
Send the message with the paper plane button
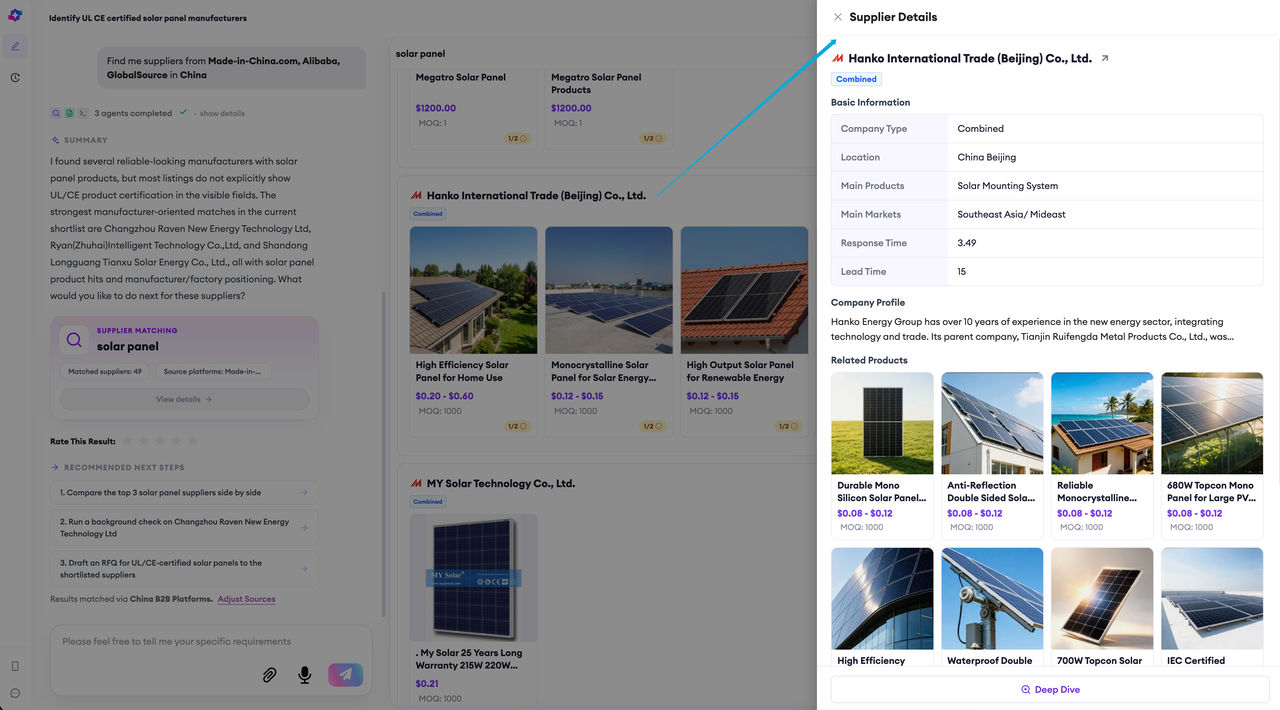coord(345,674)
